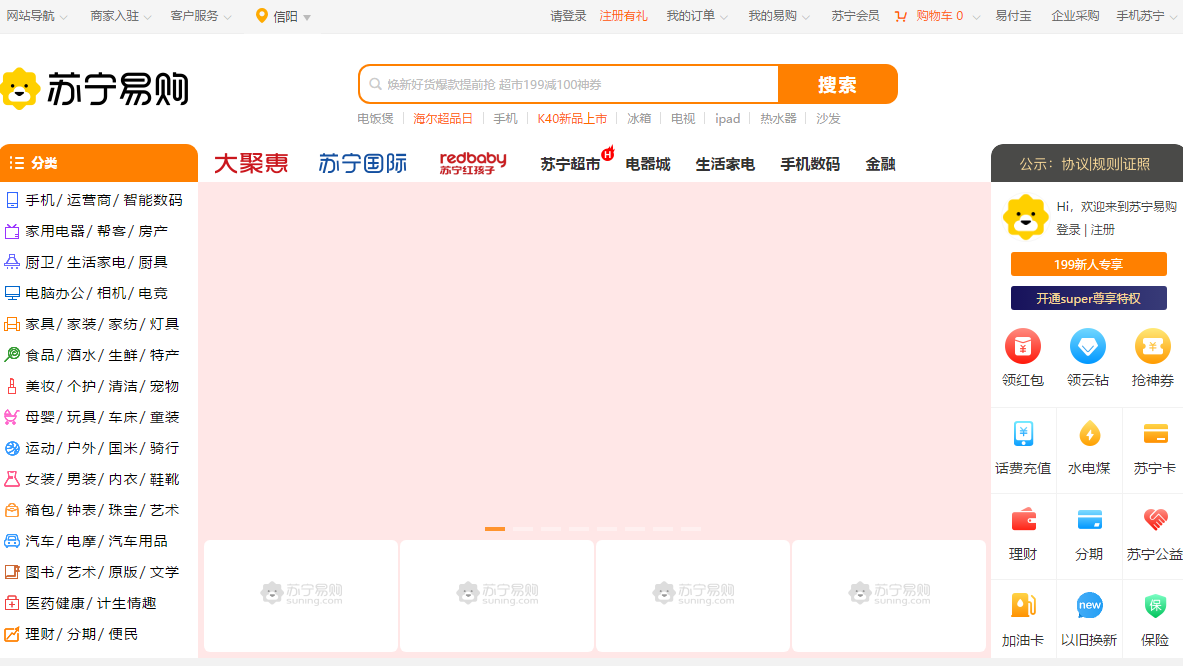Screen dimensions: 1183x666
Task: Open the 生活家电 tab
Action: point(725,164)
